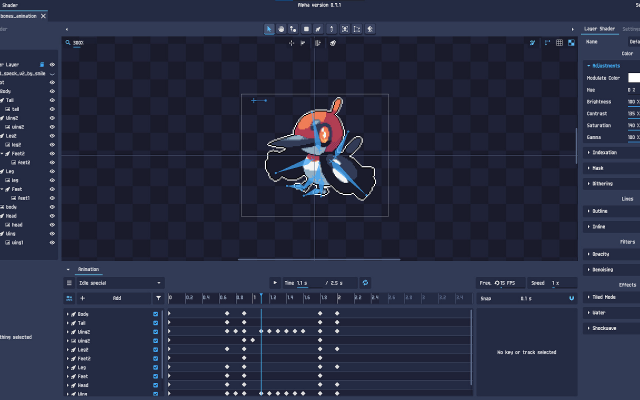Toggle visibility of the Leg bone layer
Viewport: 640px width, 400px height.
point(52,171)
